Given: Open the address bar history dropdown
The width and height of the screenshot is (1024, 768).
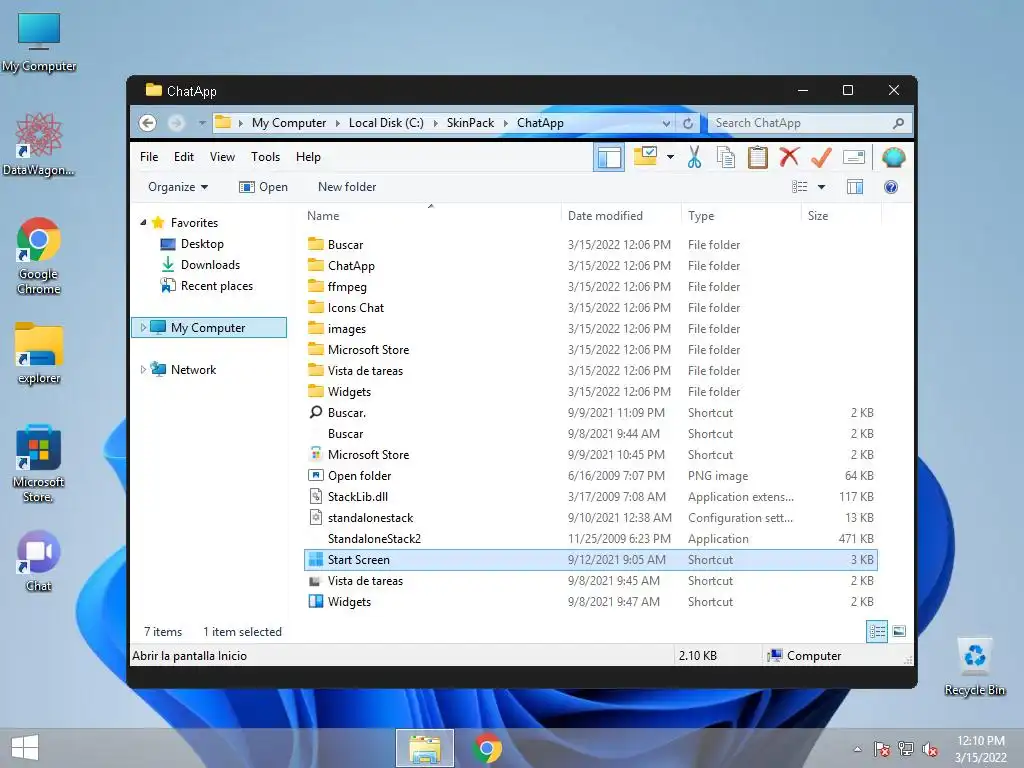Looking at the screenshot, I should tap(666, 123).
